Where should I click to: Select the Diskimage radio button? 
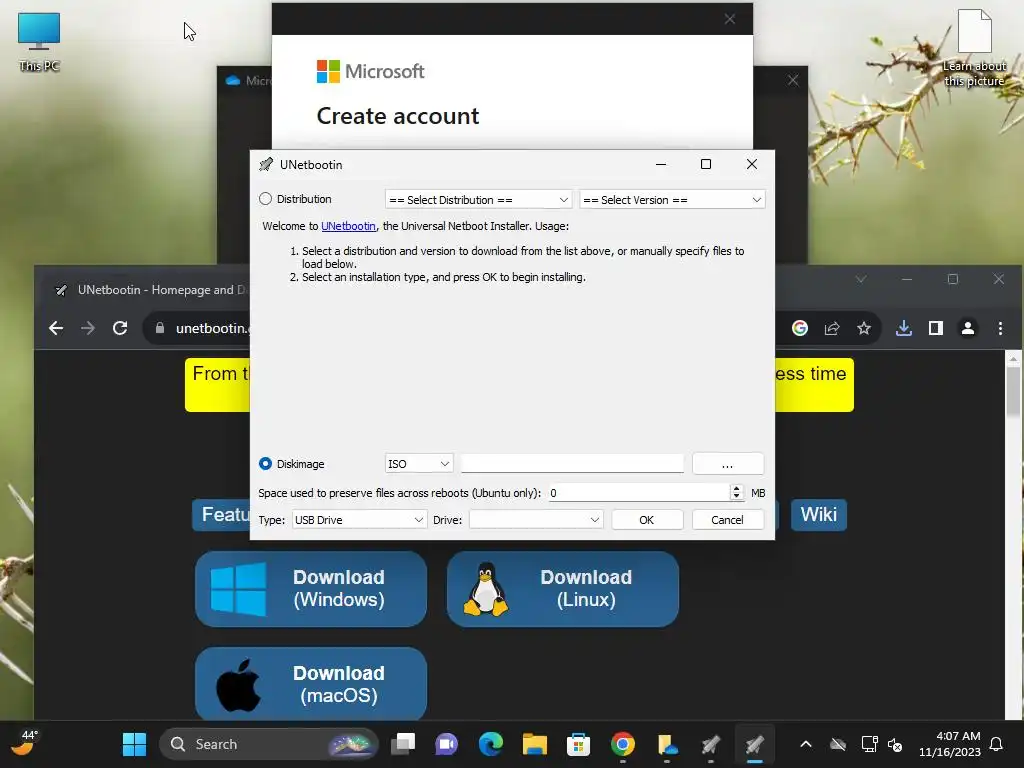pyautogui.click(x=265, y=464)
